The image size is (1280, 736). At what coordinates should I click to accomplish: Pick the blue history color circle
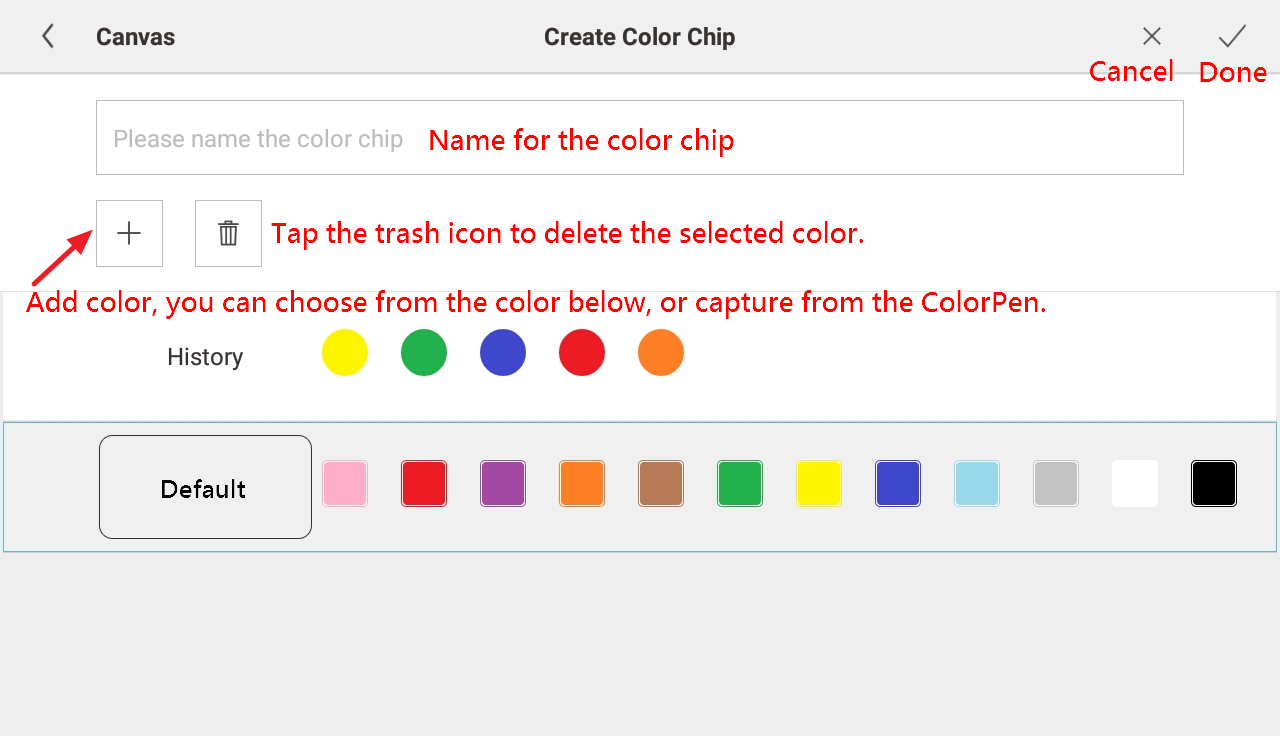coord(503,353)
